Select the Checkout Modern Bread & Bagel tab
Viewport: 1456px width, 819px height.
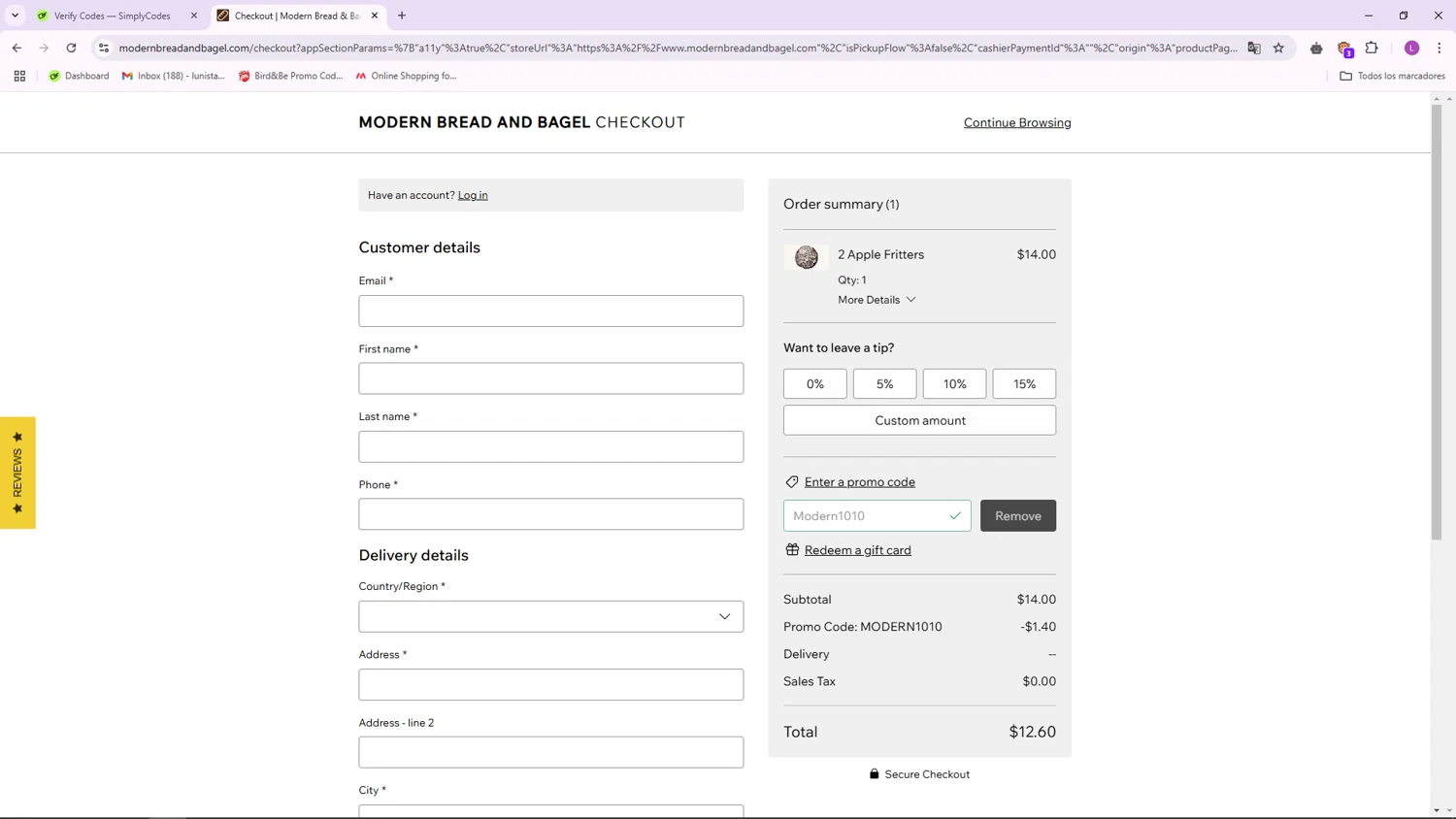(297, 16)
